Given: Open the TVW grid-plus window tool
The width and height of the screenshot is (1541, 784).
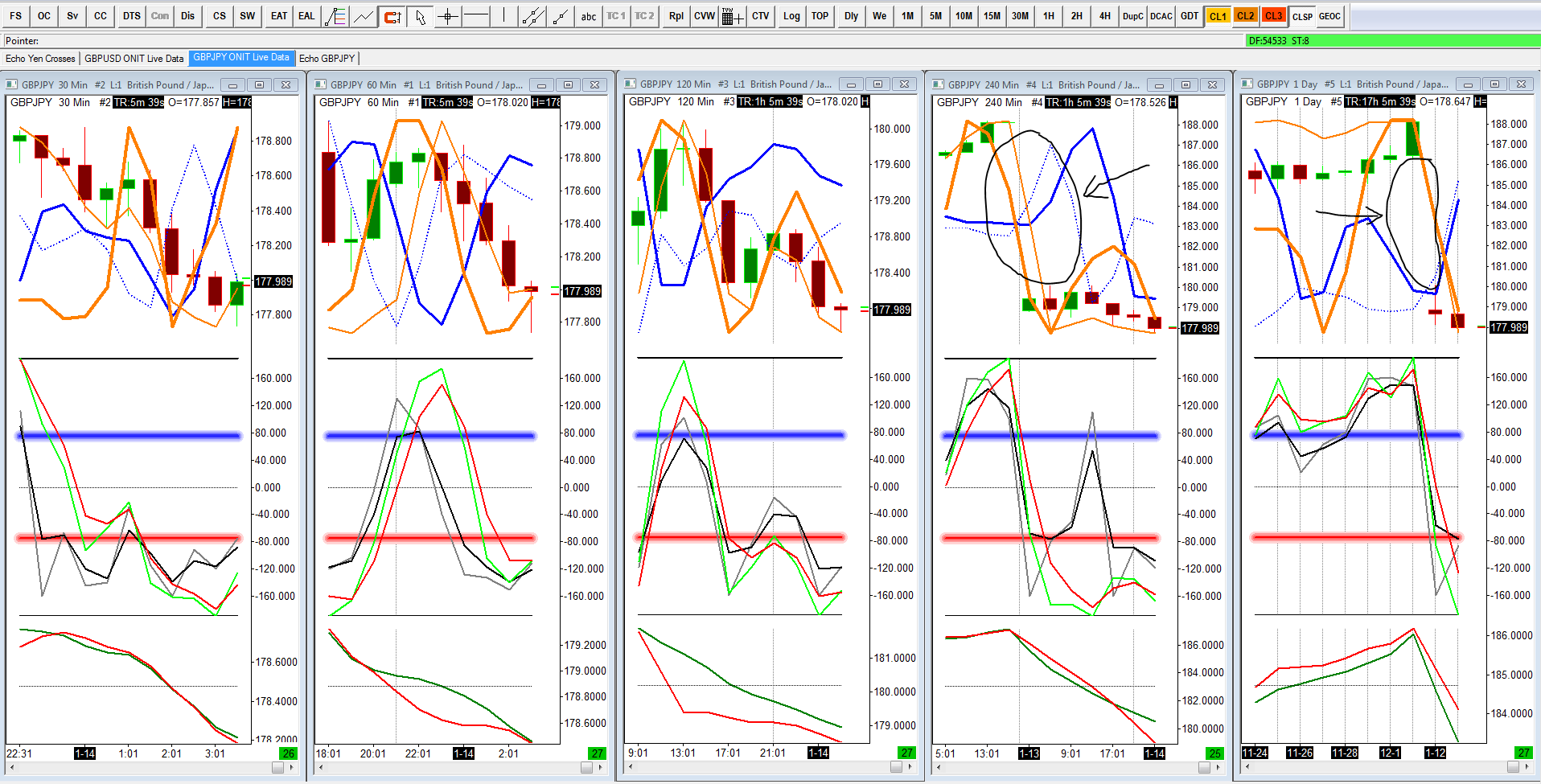Looking at the screenshot, I should tap(732, 16).
